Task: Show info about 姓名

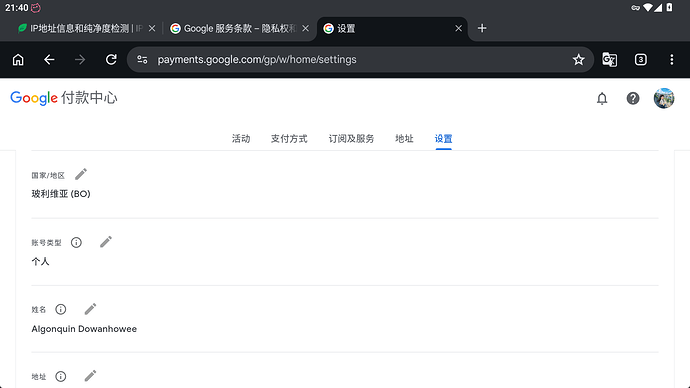Action: point(61,309)
